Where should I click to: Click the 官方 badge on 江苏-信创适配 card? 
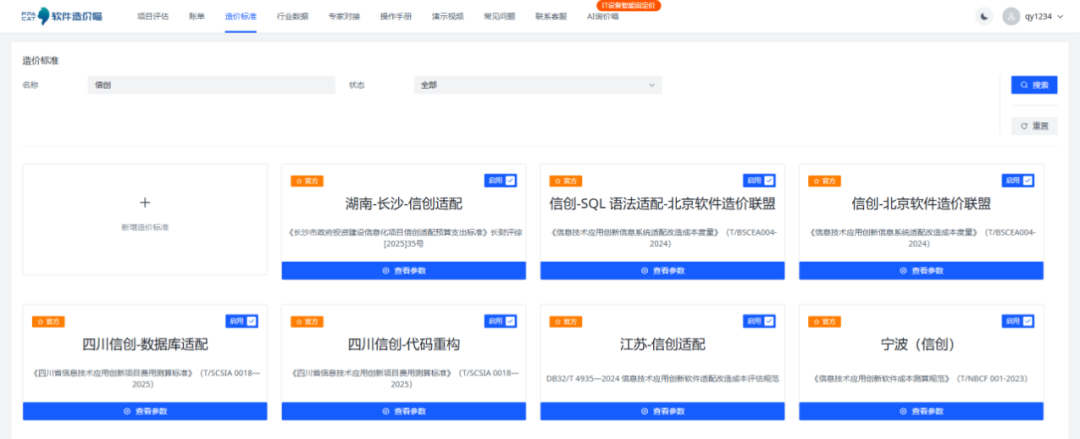(565, 321)
